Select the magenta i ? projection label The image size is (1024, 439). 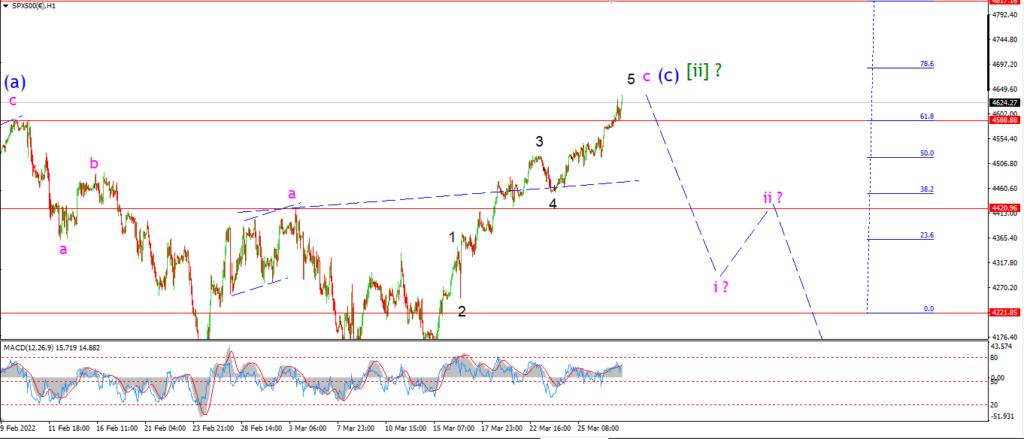pos(721,286)
